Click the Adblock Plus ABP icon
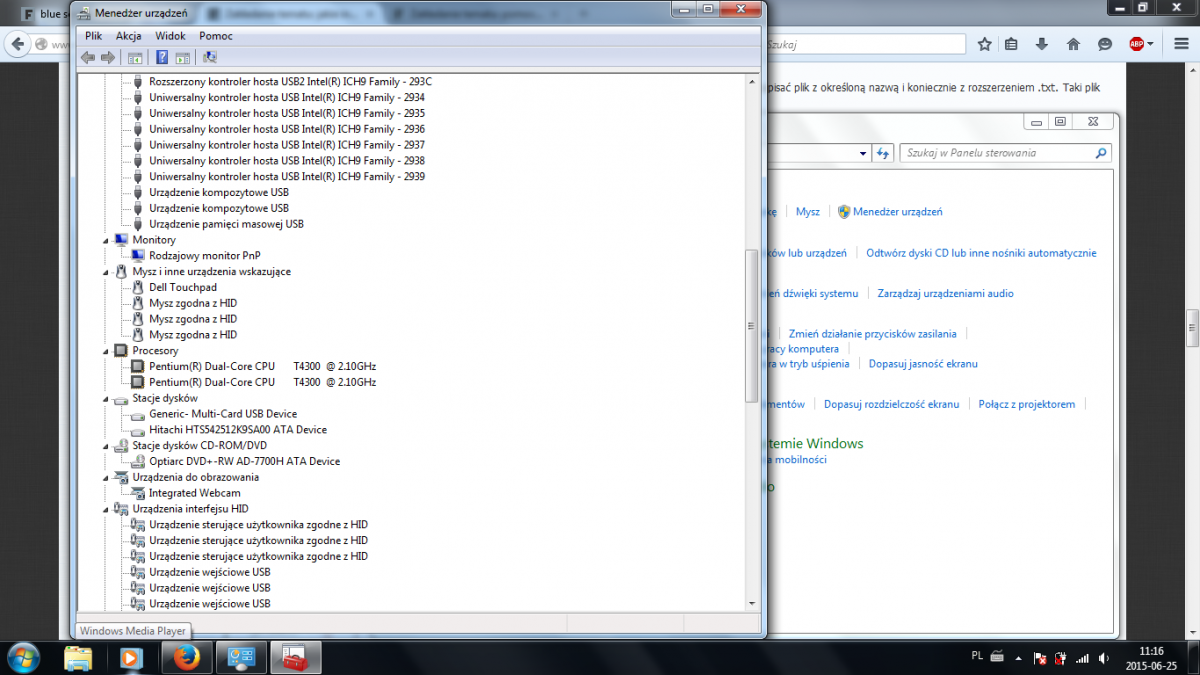1200x675 pixels. pos(1136,44)
